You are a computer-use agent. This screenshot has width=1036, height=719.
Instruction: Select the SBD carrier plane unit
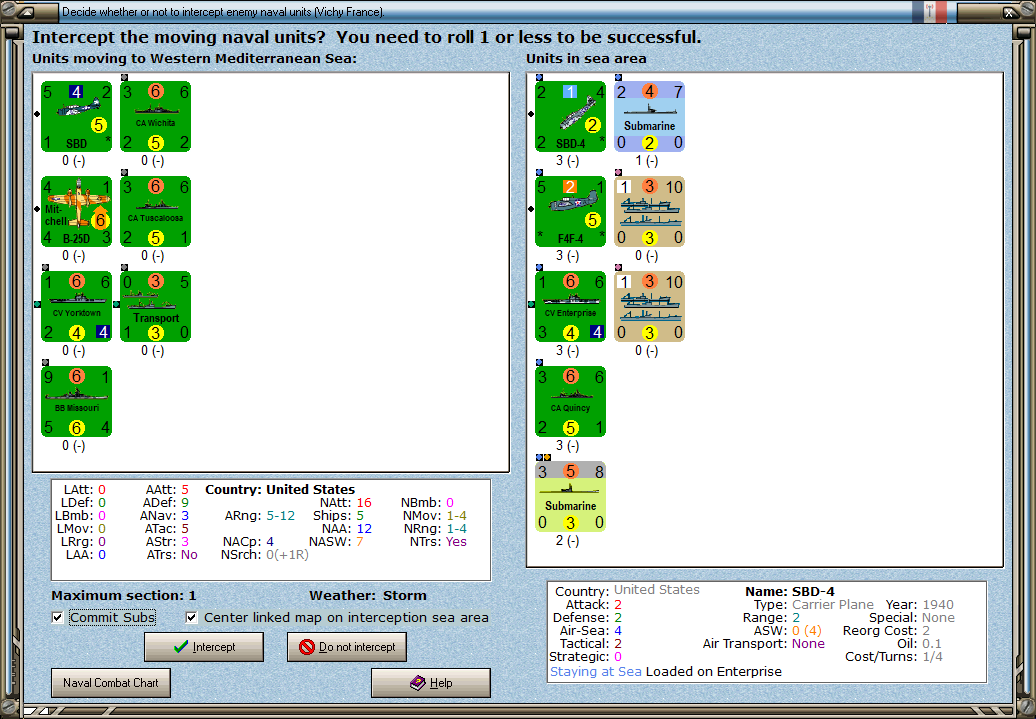click(x=76, y=116)
